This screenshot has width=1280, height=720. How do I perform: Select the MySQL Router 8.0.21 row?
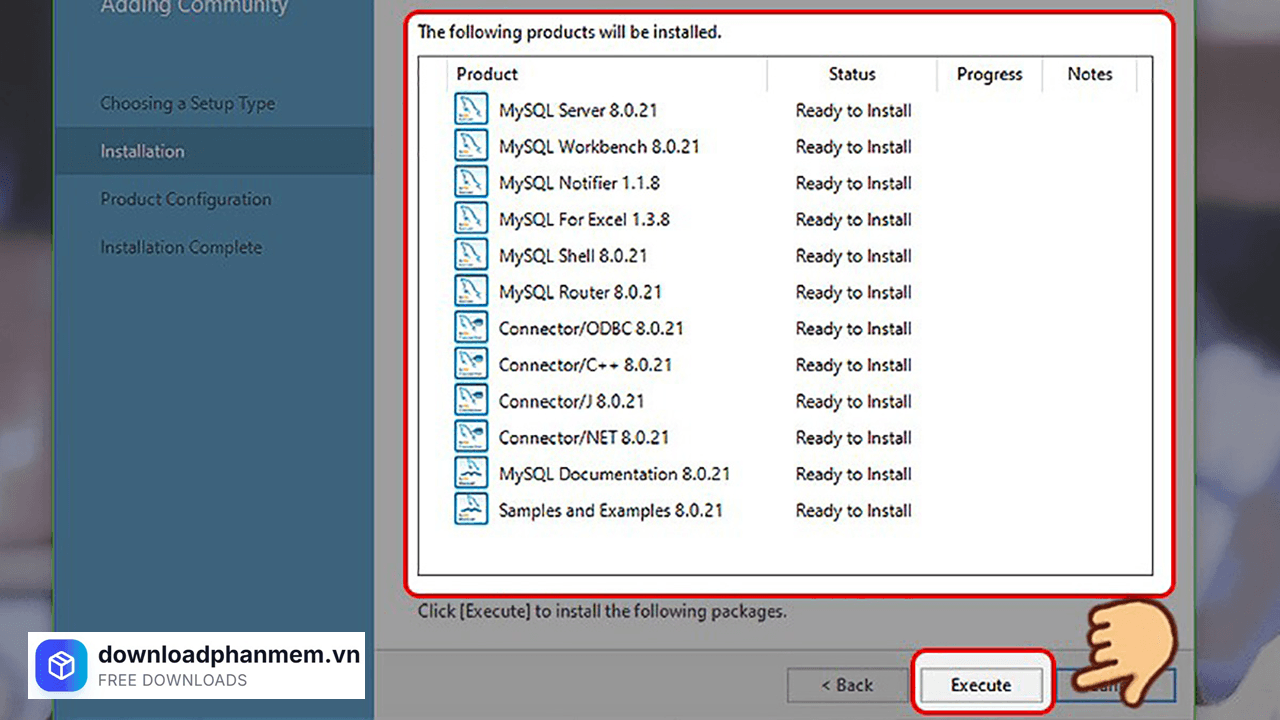point(580,292)
